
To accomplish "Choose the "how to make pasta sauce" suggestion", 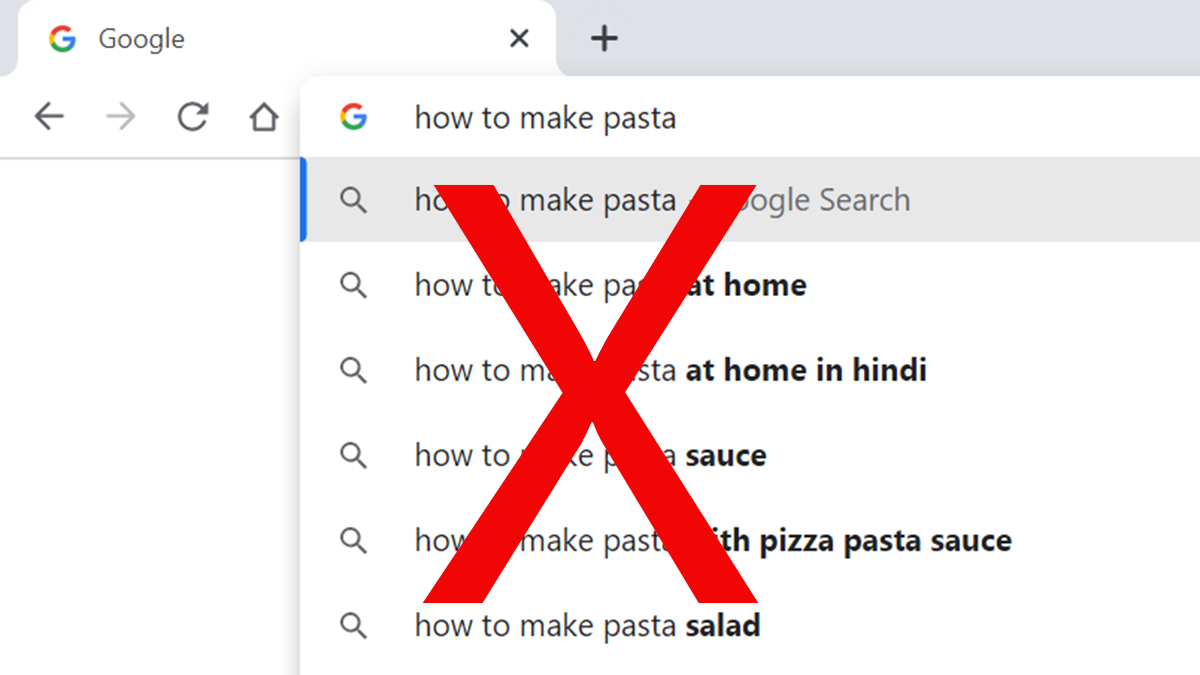I will tap(590, 456).
